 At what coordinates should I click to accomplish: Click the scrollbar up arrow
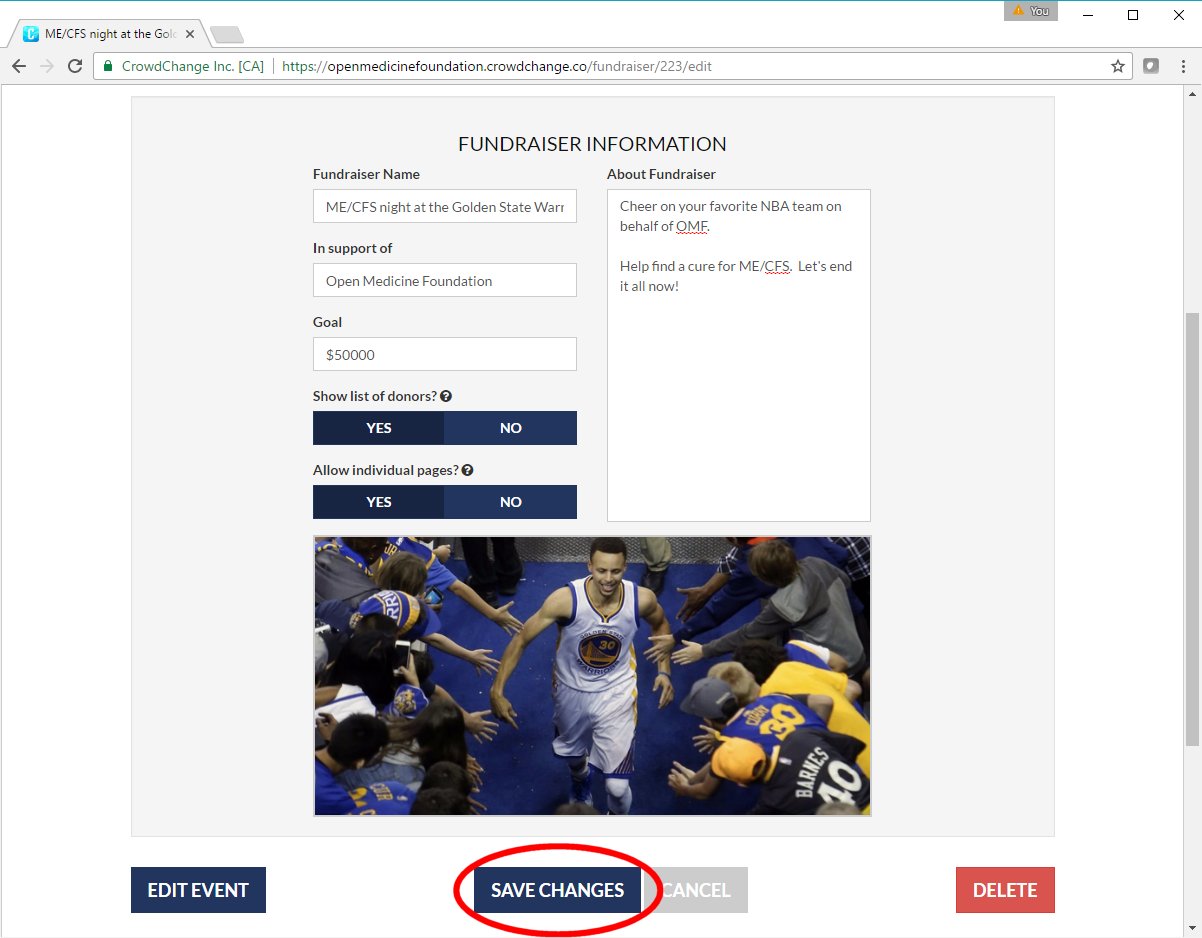(x=1192, y=94)
